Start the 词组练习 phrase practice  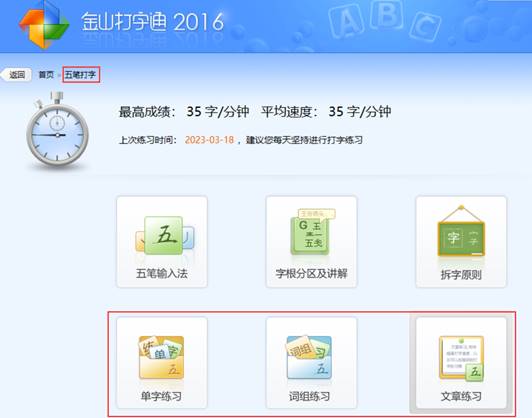(311, 363)
